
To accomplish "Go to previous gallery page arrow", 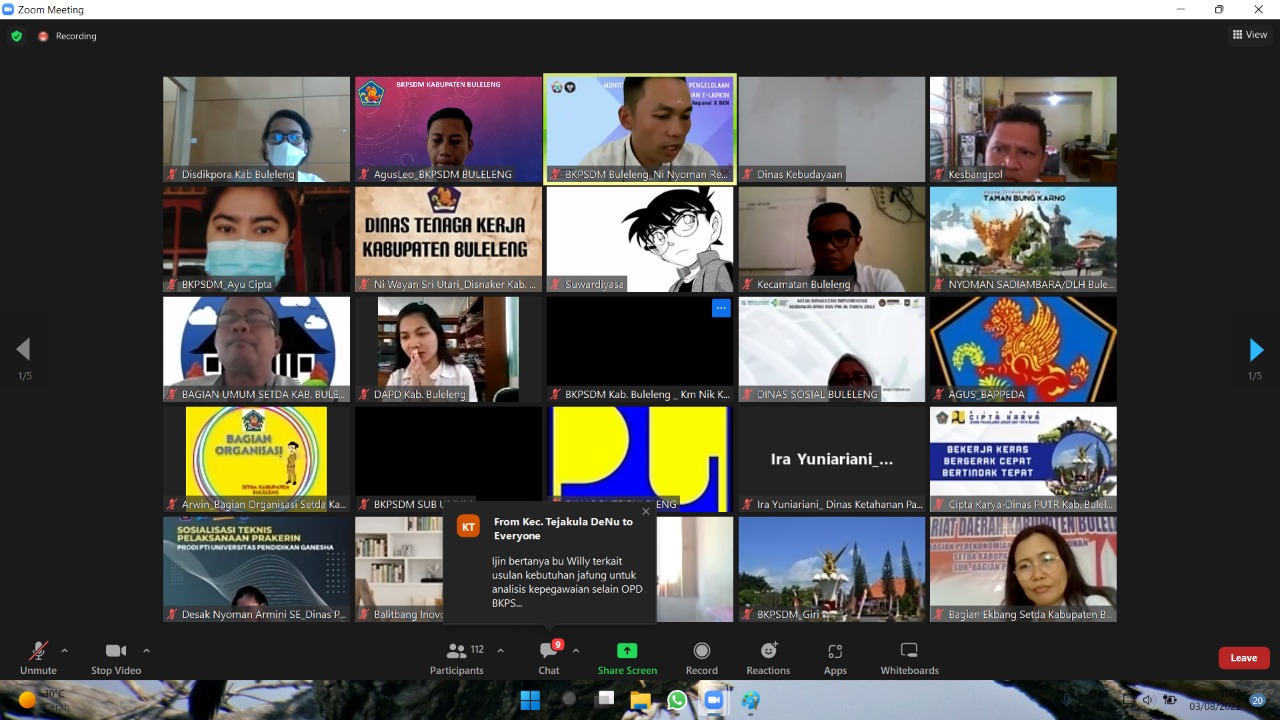I will click(x=23, y=350).
